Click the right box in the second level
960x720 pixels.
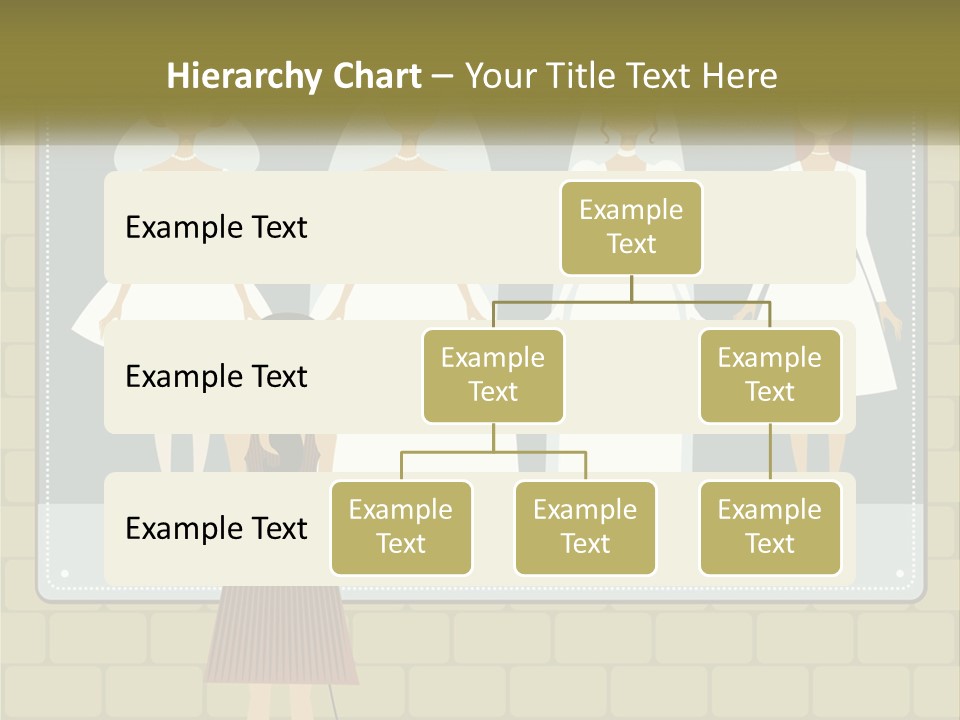(770, 375)
